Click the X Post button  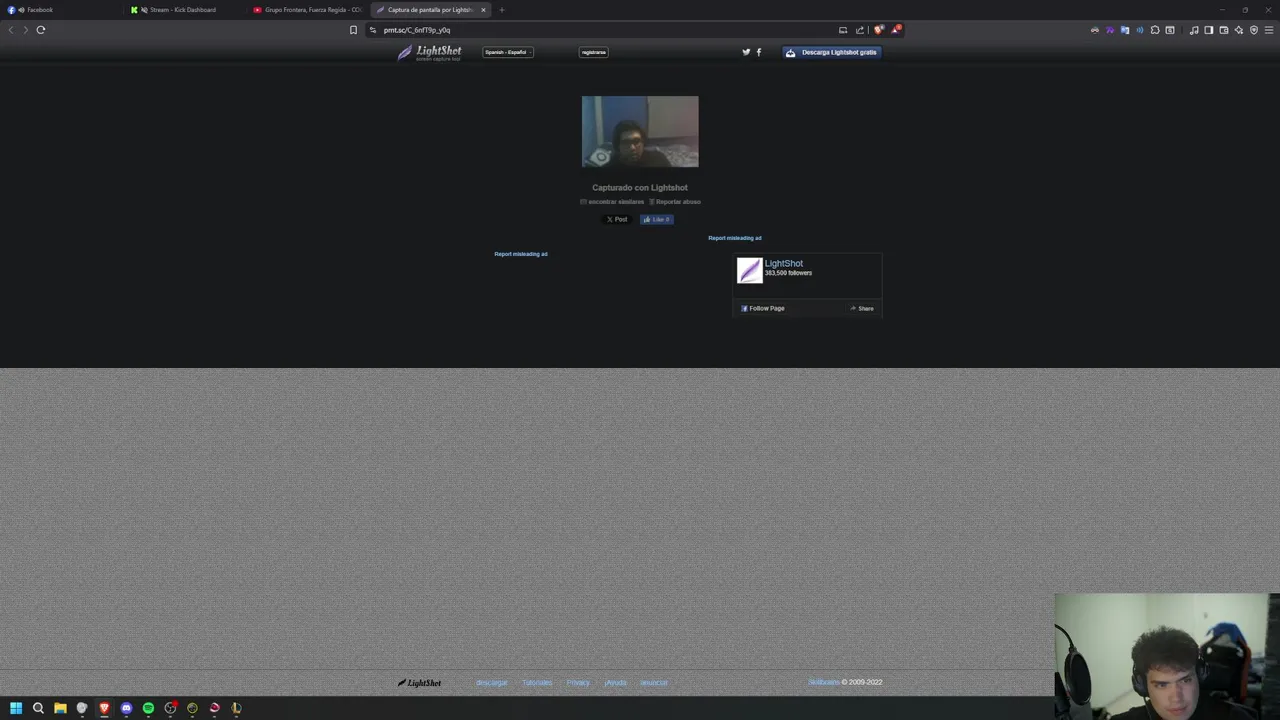click(x=617, y=219)
